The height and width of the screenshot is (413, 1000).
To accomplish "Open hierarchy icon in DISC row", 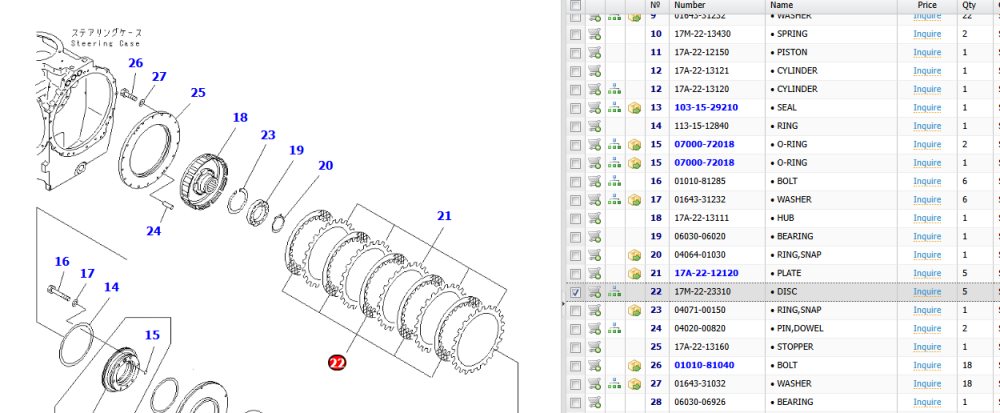I will pos(614,292).
